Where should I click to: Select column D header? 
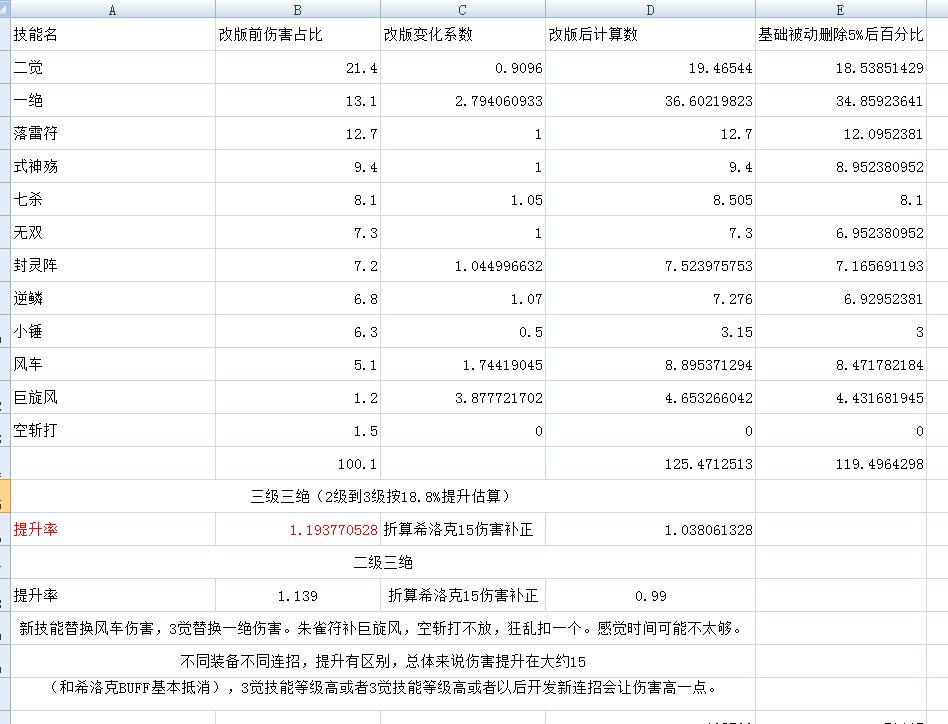[x=650, y=9]
